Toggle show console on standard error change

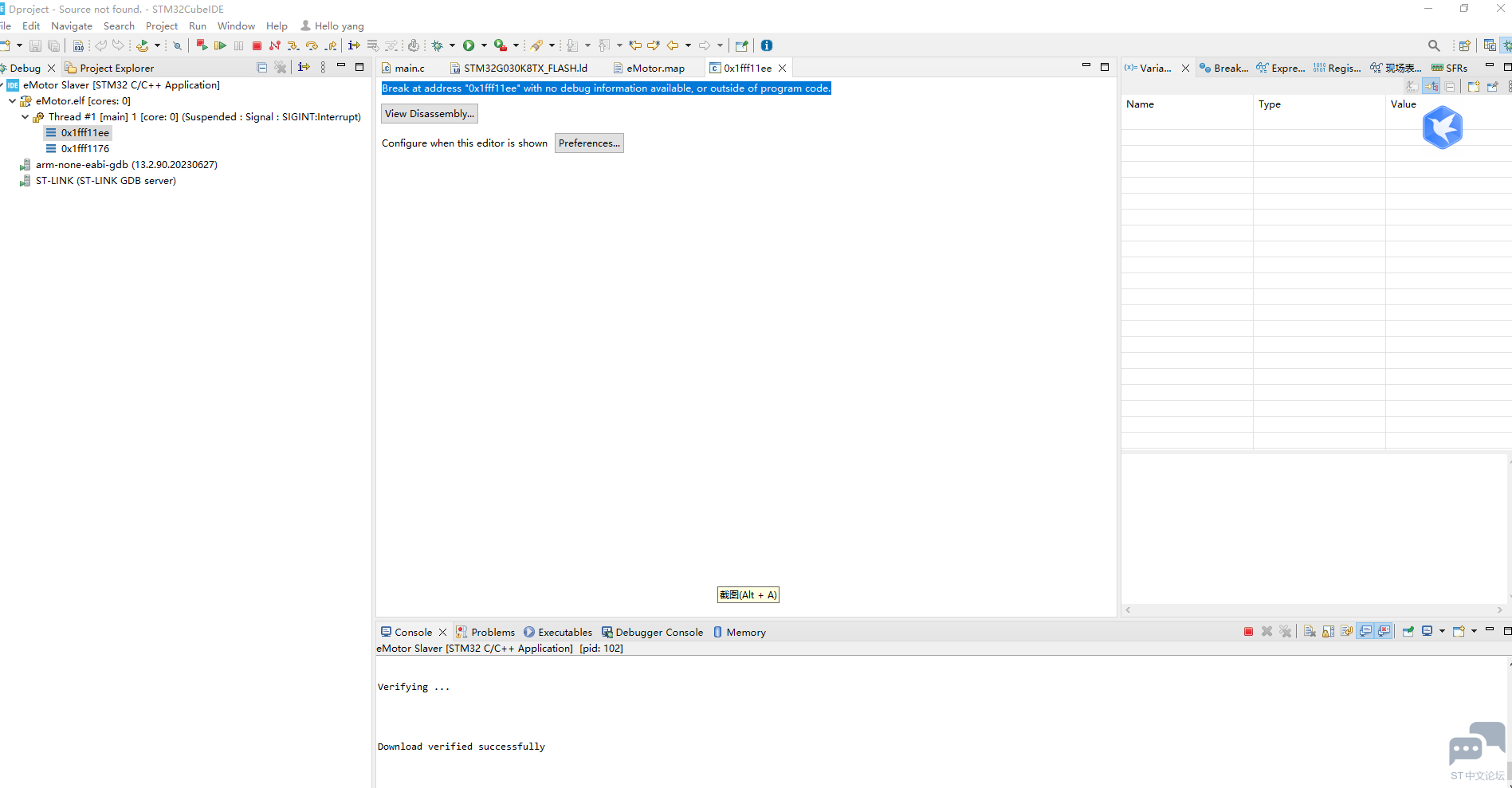(x=1384, y=631)
